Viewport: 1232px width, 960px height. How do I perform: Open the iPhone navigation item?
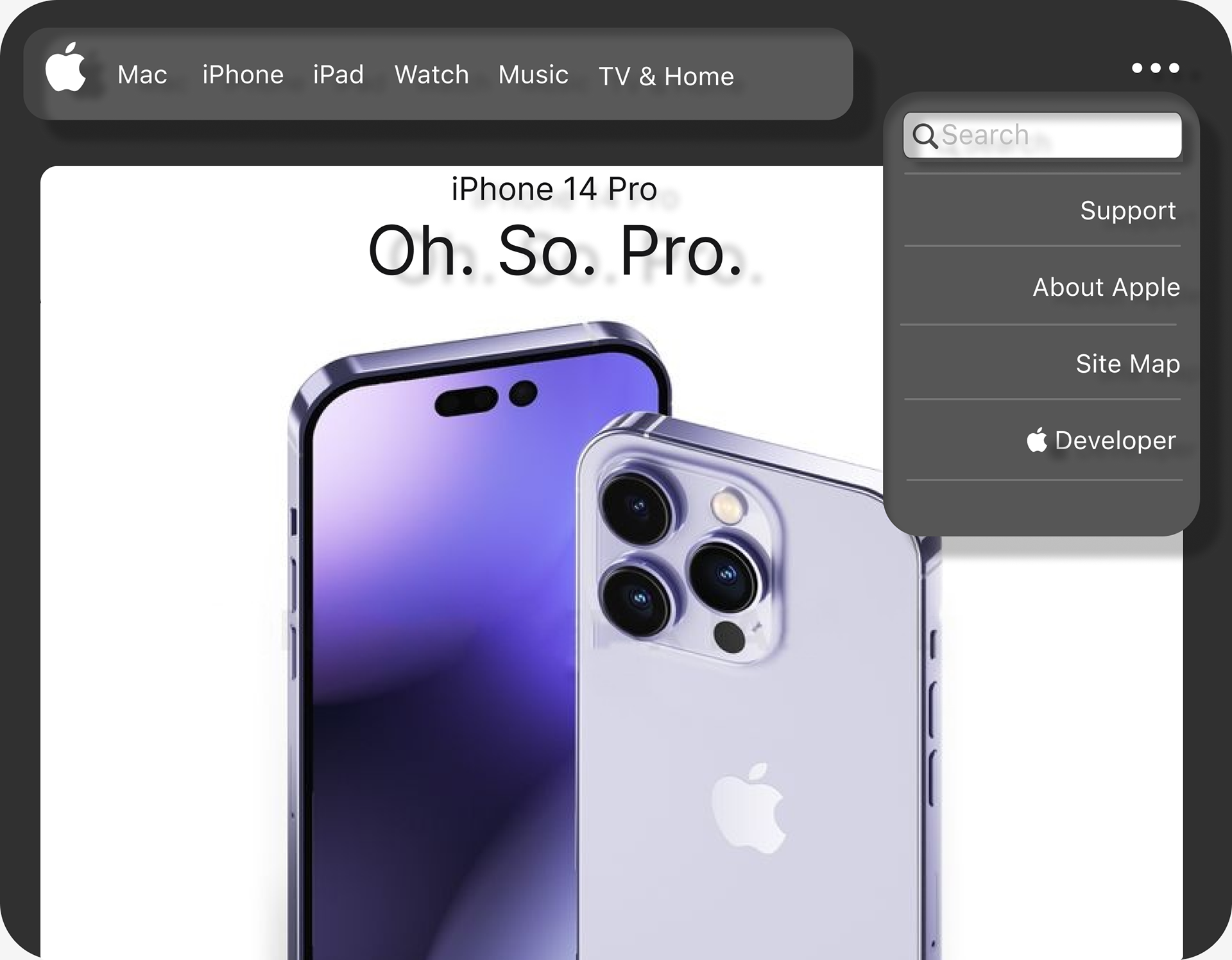click(243, 75)
